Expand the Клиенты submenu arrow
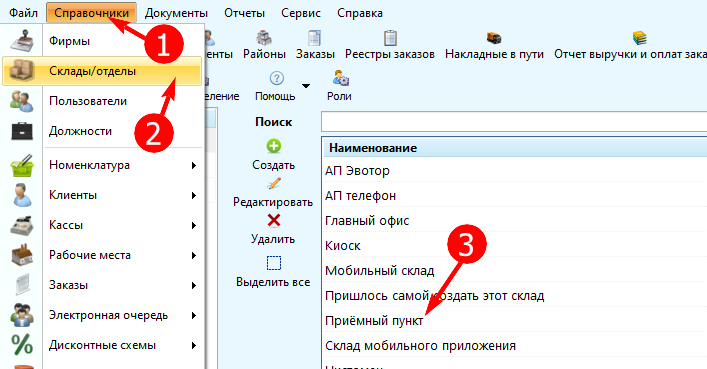The width and height of the screenshot is (707, 369). coord(194,195)
